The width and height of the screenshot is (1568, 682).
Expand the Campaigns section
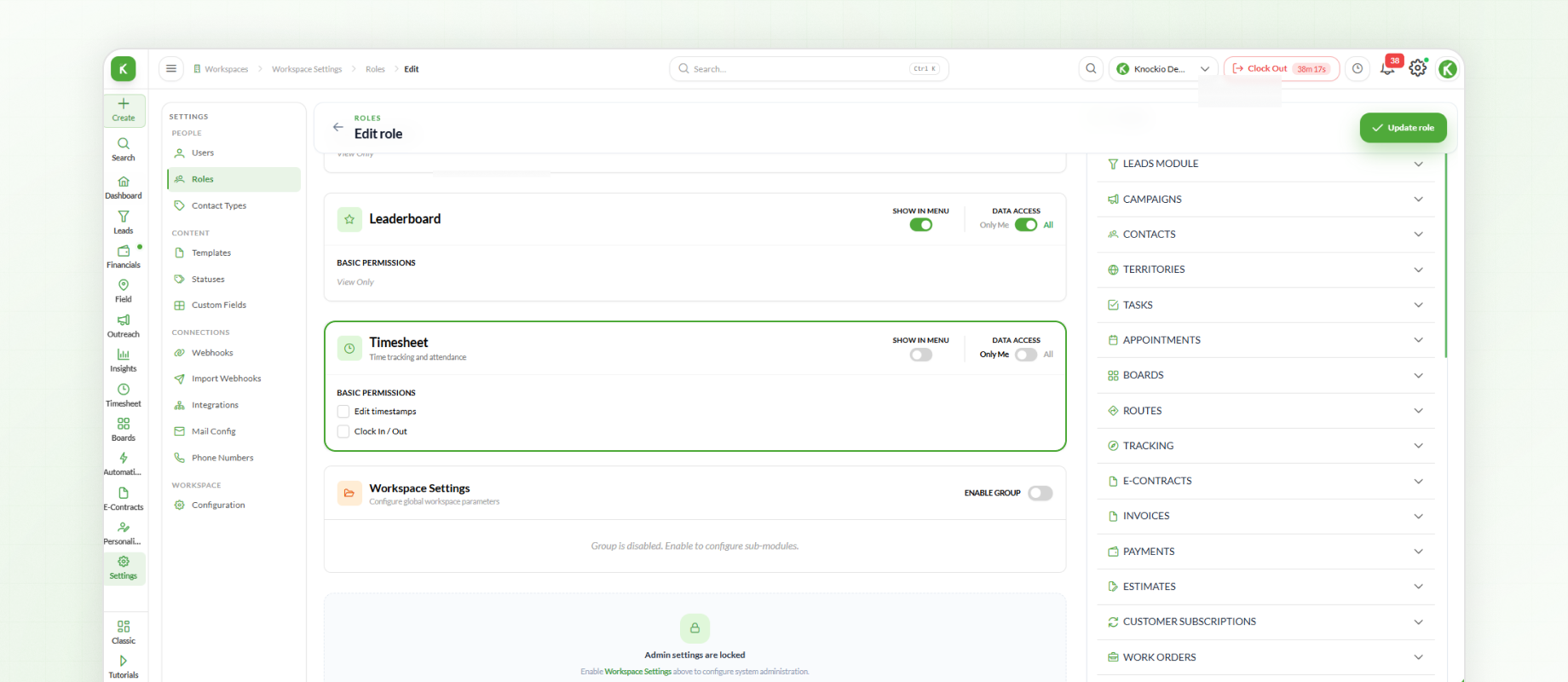[x=1265, y=199]
